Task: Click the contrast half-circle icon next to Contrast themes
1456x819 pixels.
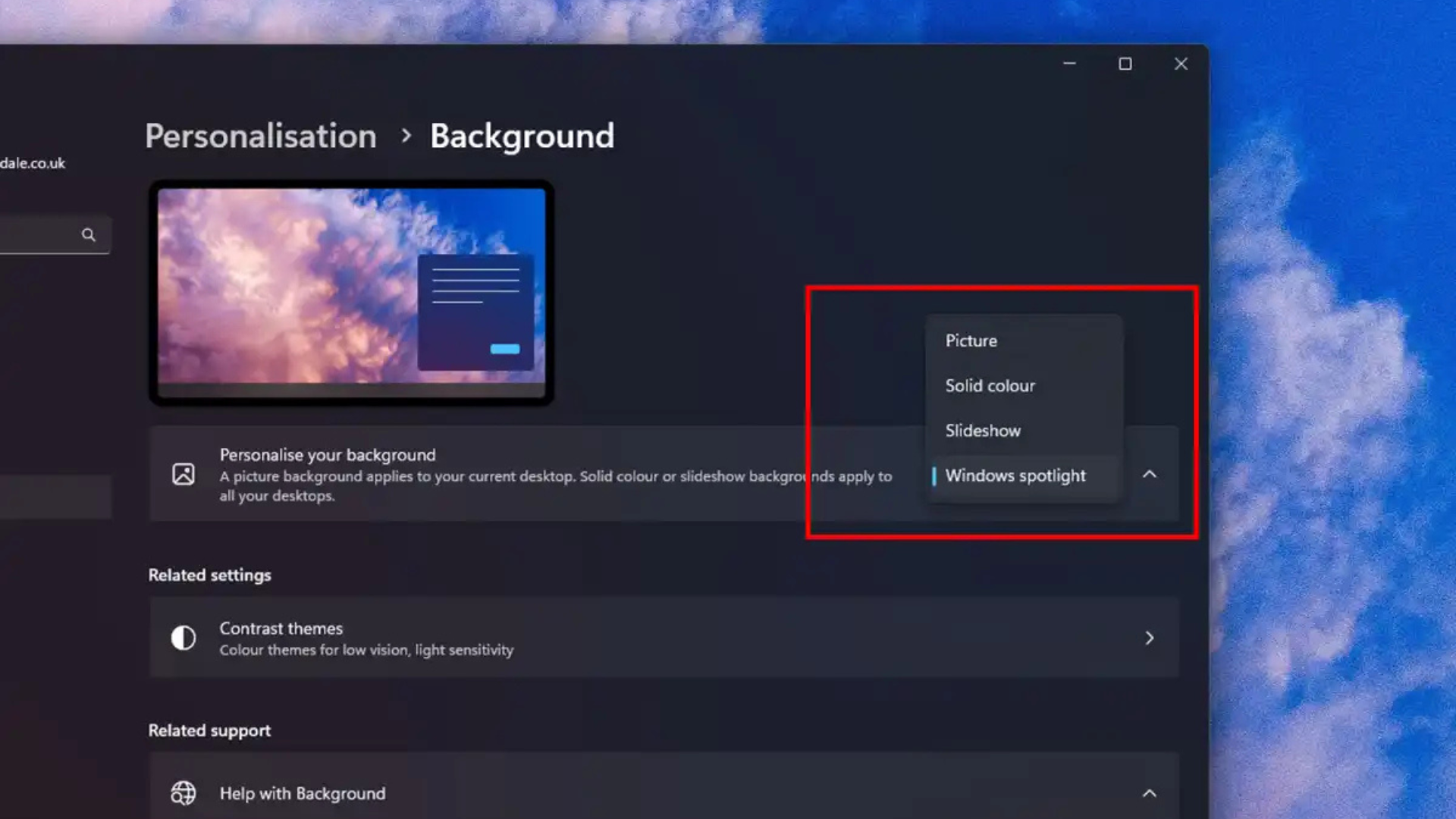Action: point(183,638)
